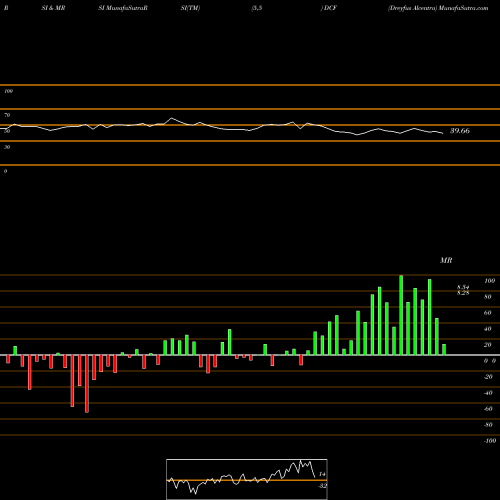Viewport: 500px width, 500px height.
Task: Click the MR right axis label -100
Action: [x=489, y=441]
